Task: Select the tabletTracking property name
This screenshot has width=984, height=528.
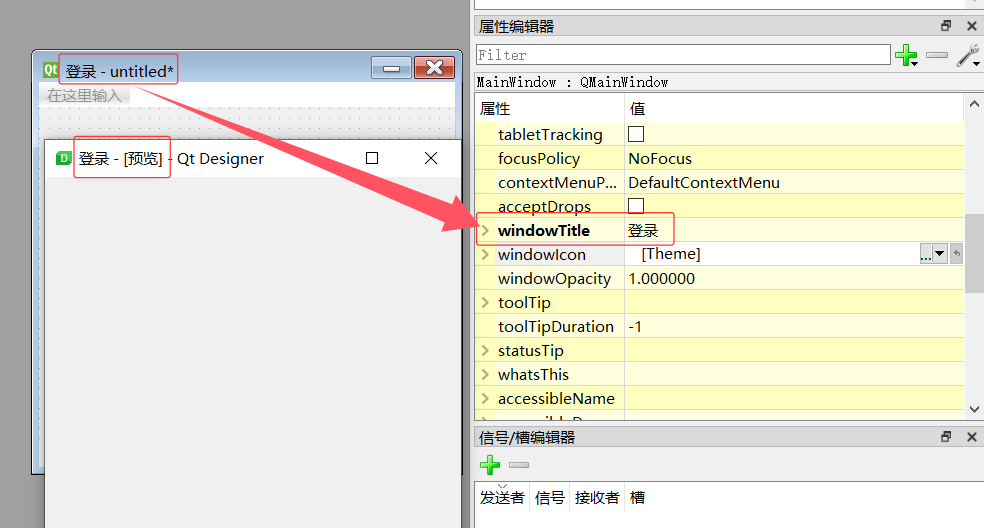Action: click(550, 134)
